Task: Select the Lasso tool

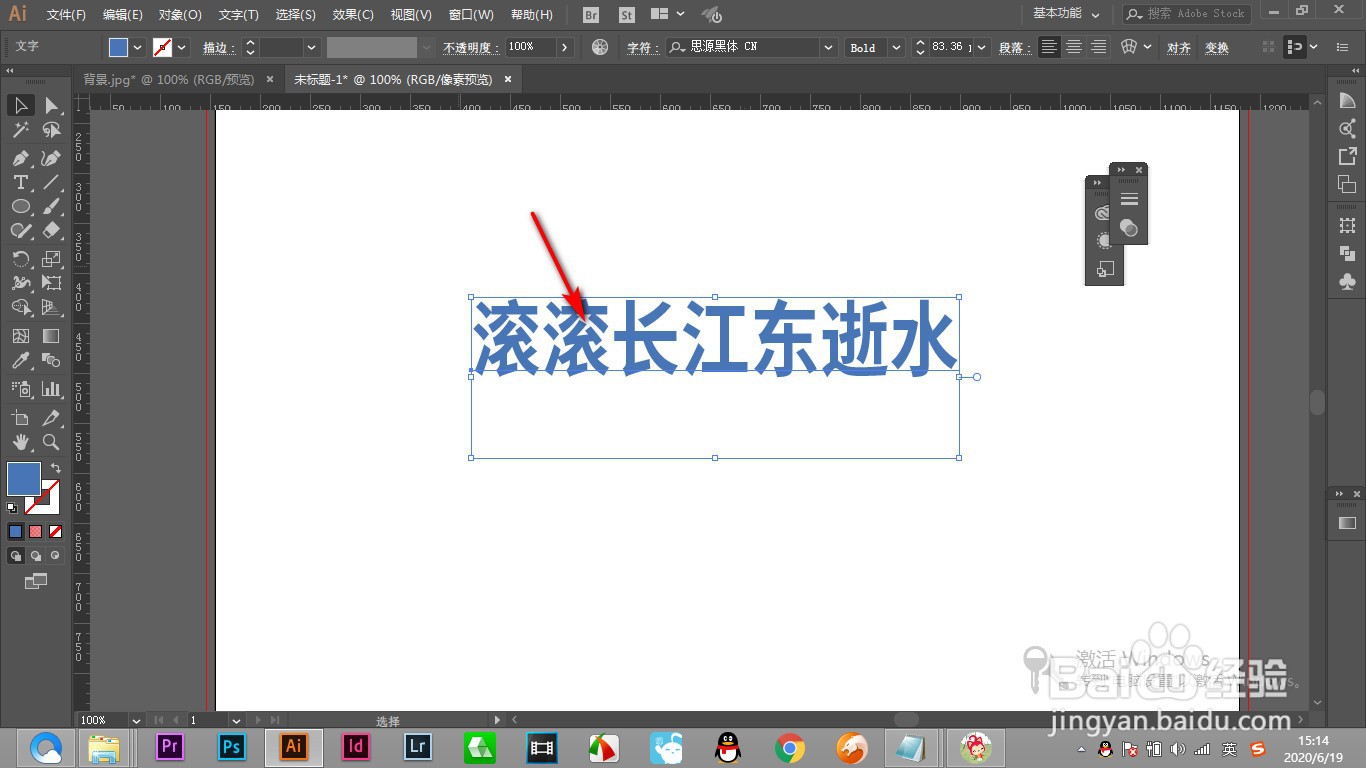Action: click(x=51, y=130)
